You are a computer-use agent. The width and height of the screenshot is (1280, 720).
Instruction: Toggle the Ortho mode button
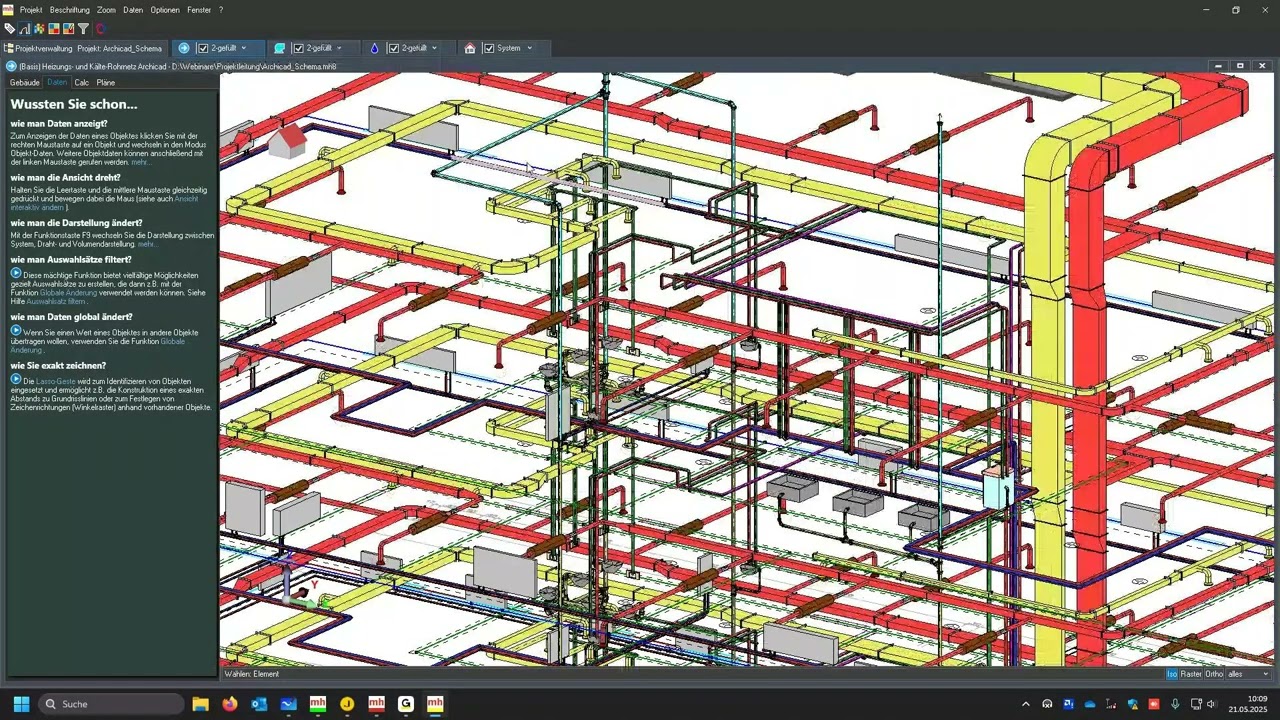coord(1214,674)
